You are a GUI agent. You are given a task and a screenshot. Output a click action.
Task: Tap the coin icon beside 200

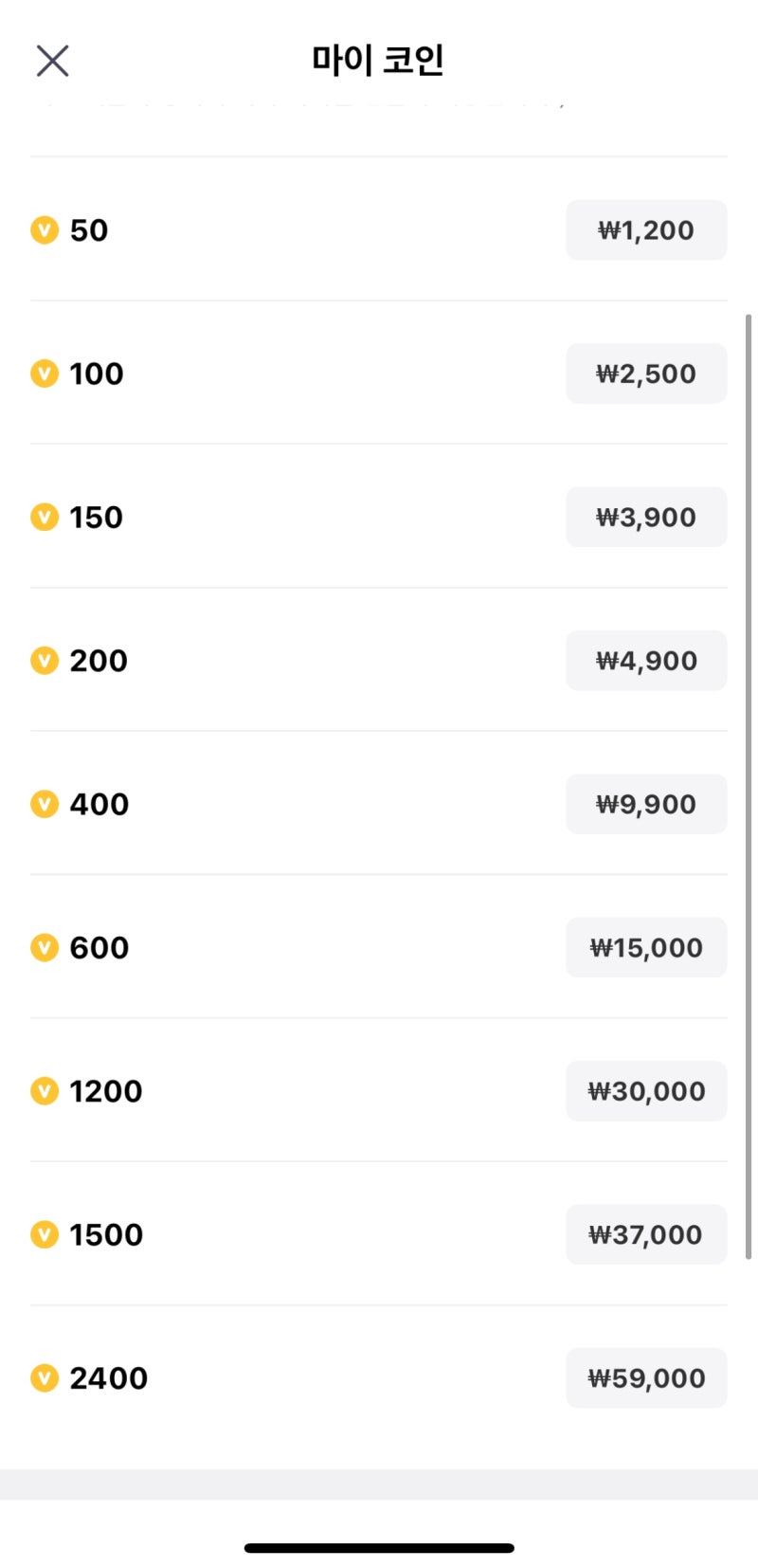[x=45, y=661]
